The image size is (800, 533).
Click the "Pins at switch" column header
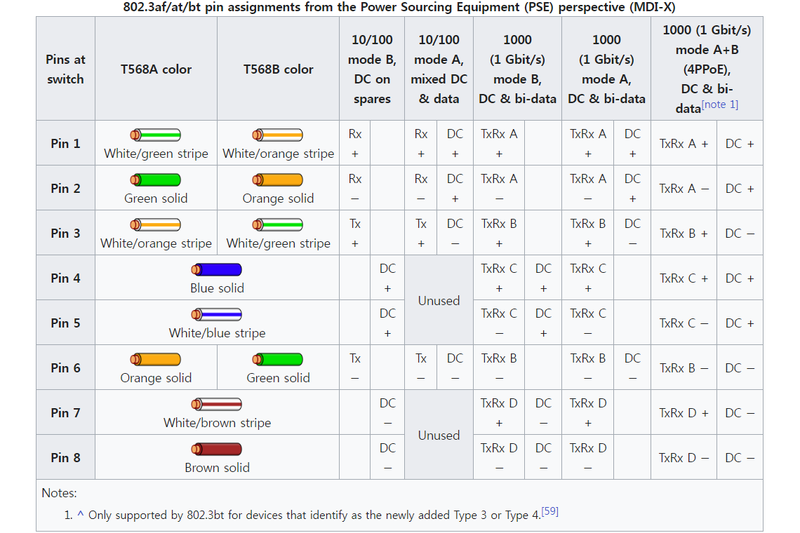[65, 69]
